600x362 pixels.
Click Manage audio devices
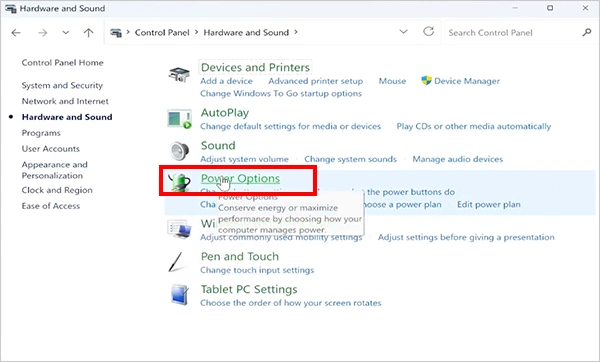(458, 159)
